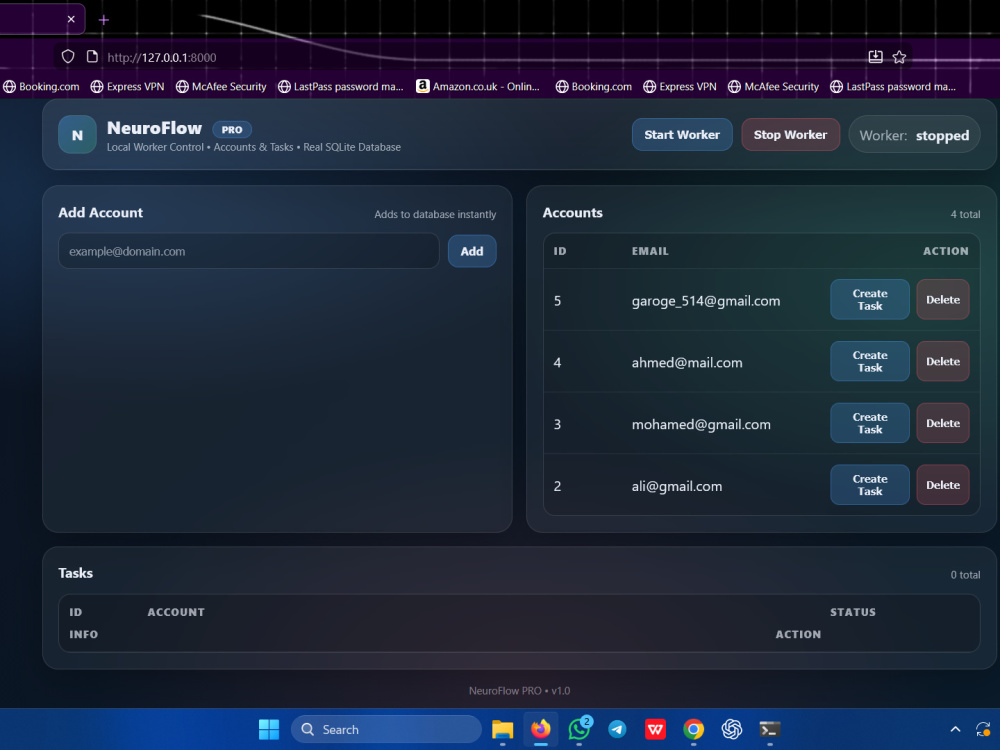Create Task for ahmed@mail.com
The width and height of the screenshot is (1000, 750).
point(870,361)
